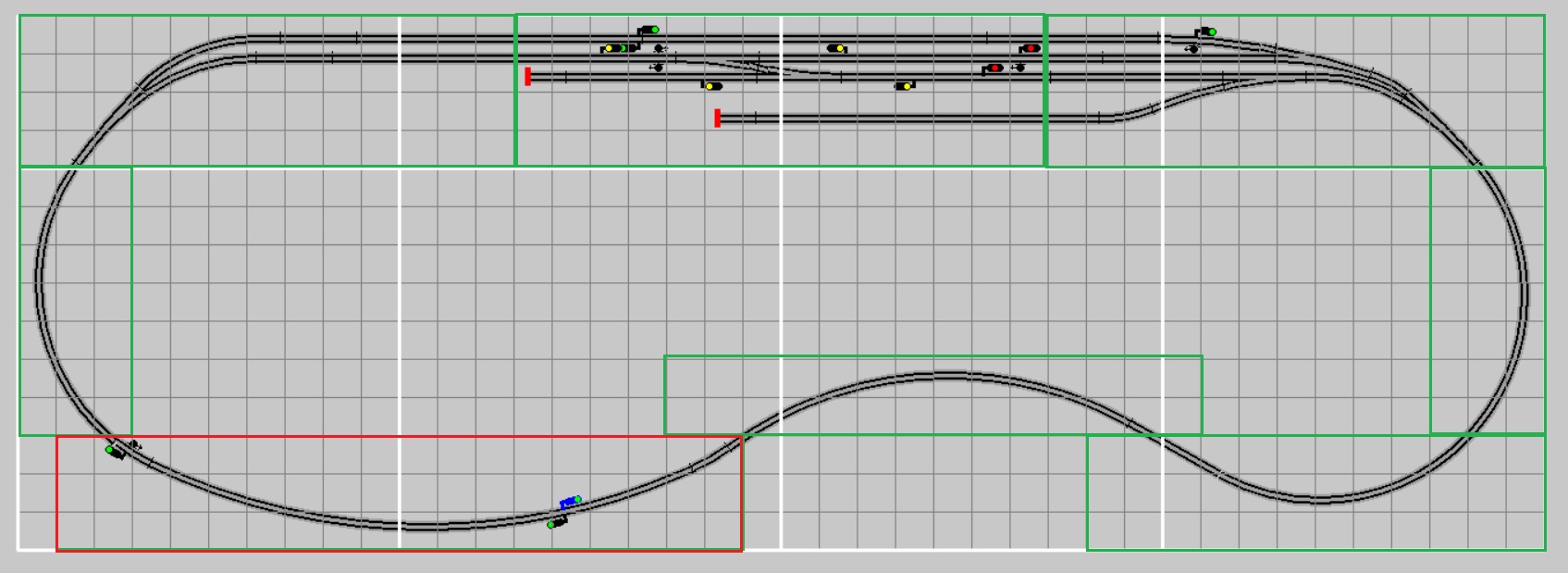Click the red signal on the uppermost track

coord(1030,48)
